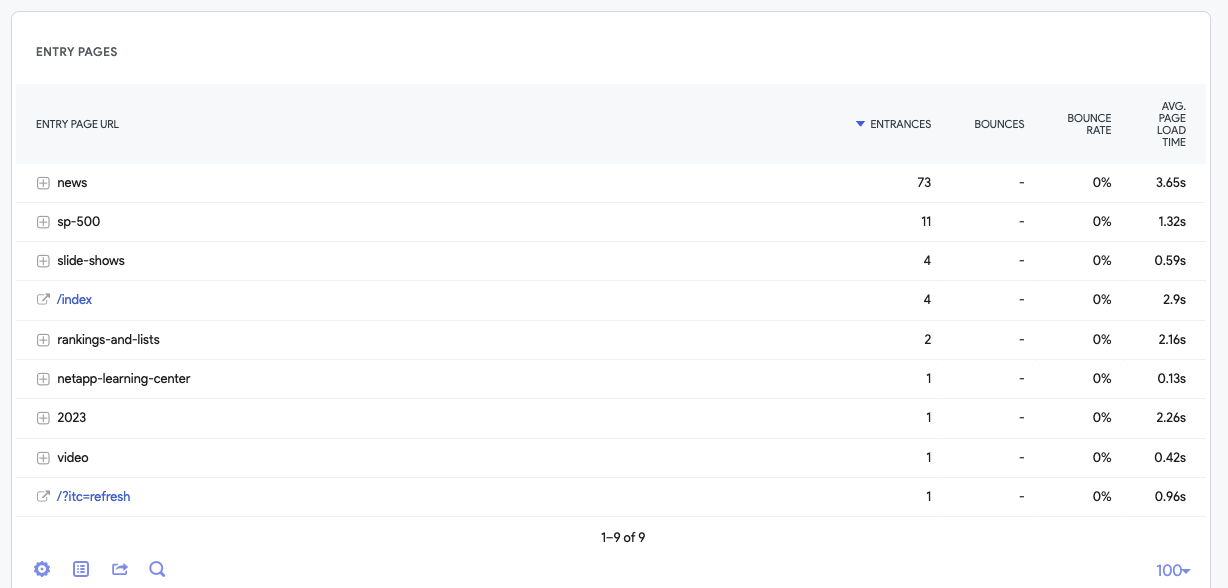Image resolution: width=1228 pixels, height=588 pixels.
Task: Expand the video row
Action: tap(43, 458)
